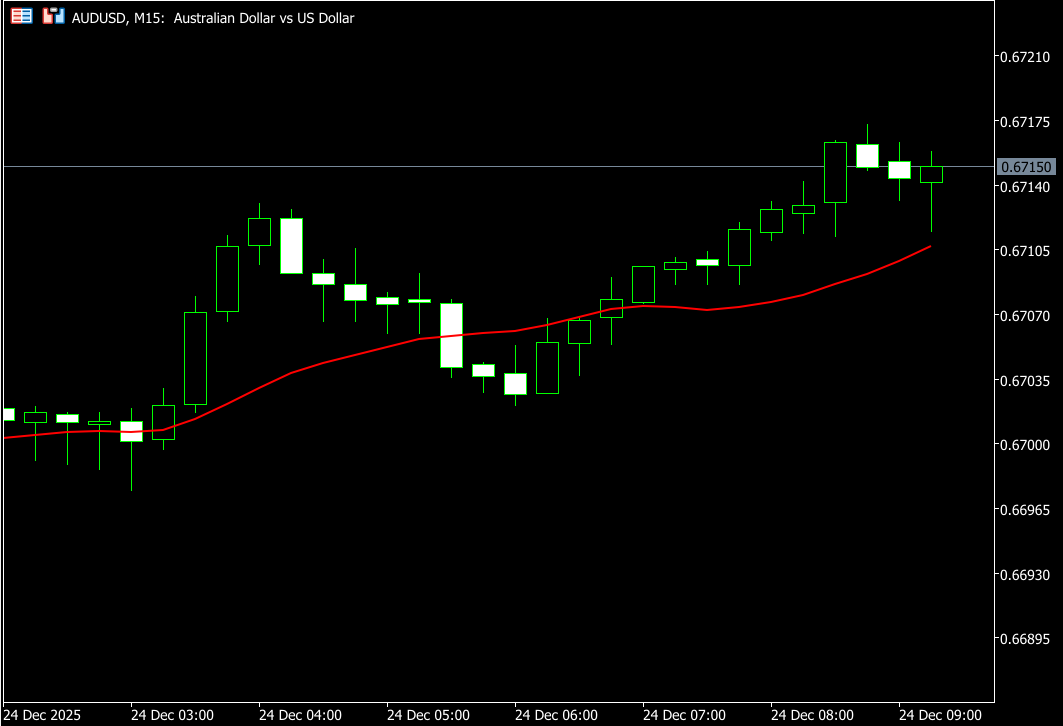
Task: Click the large white bearish candle after 05:00
Action: (x=451, y=335)
